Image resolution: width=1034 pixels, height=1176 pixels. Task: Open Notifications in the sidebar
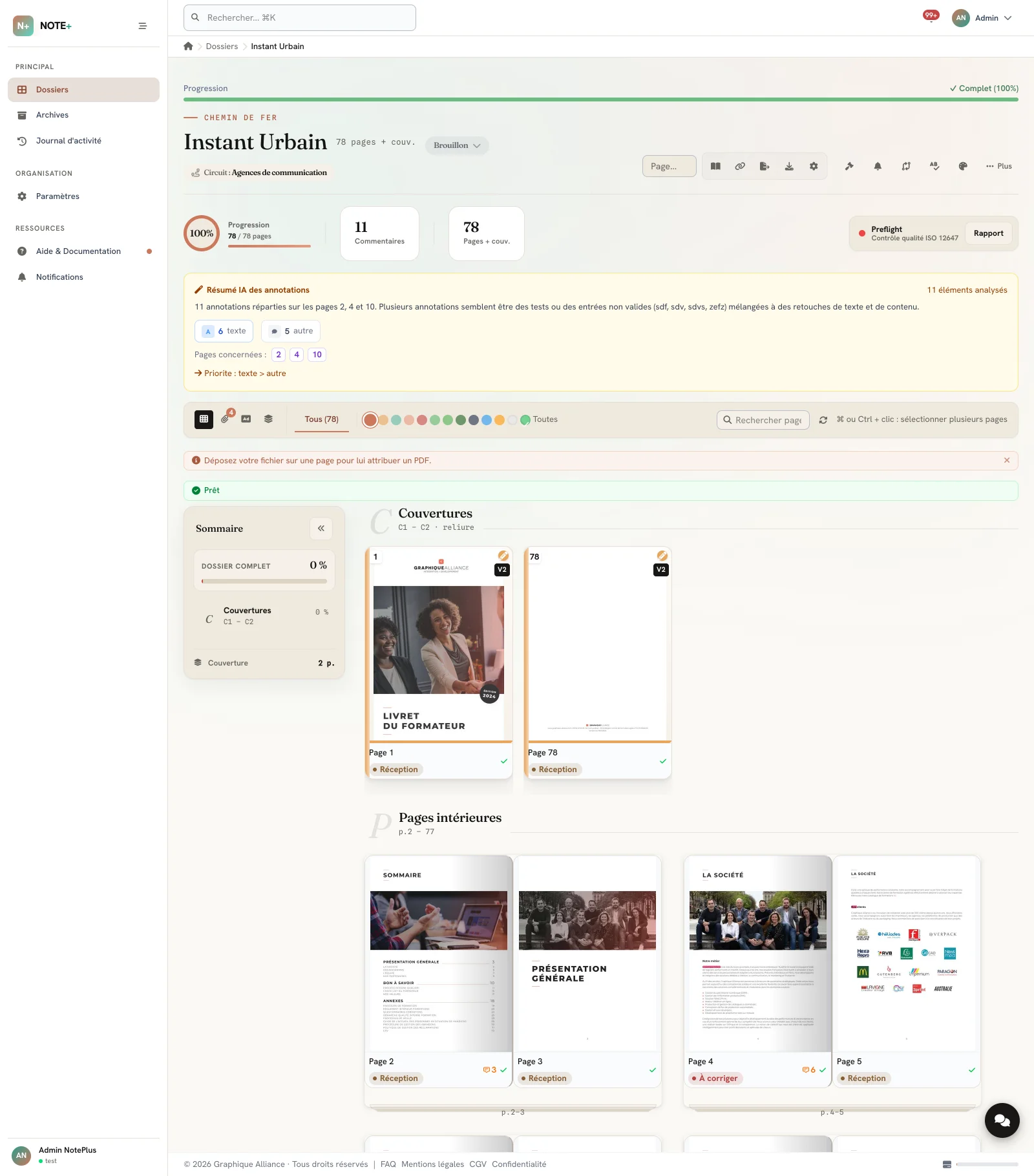click(x=83, y=277)
